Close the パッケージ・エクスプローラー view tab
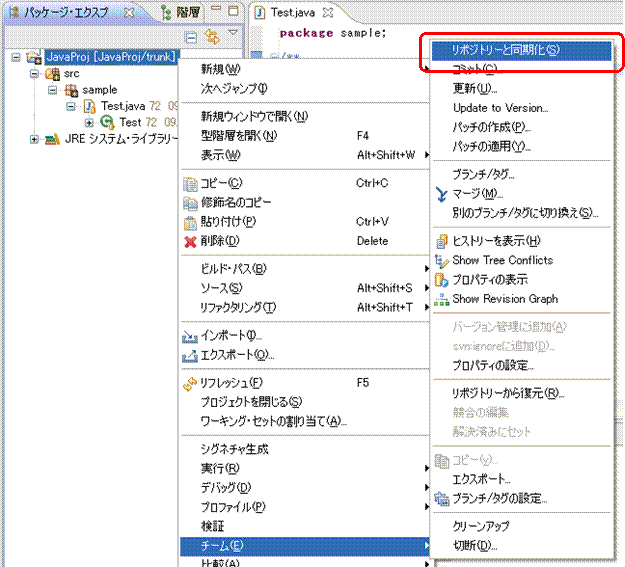 (128, 13)
